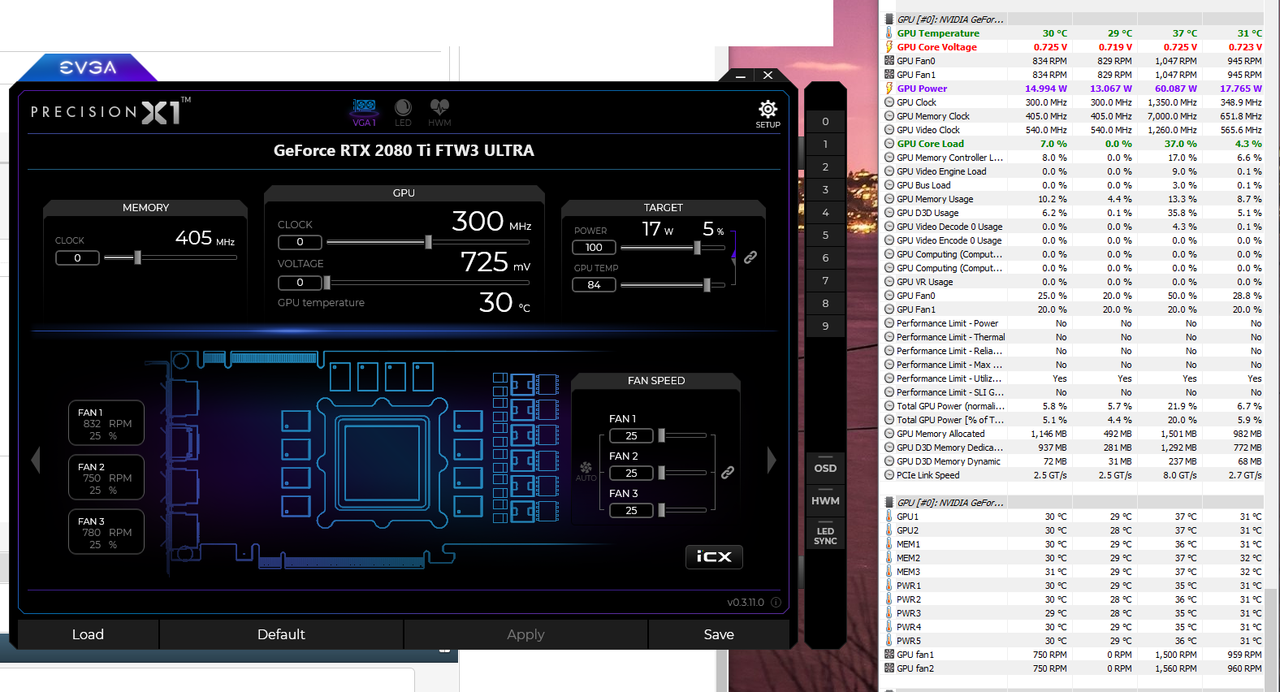
Task: Toggle the LED SYNC switch
Action: point(825,535)
